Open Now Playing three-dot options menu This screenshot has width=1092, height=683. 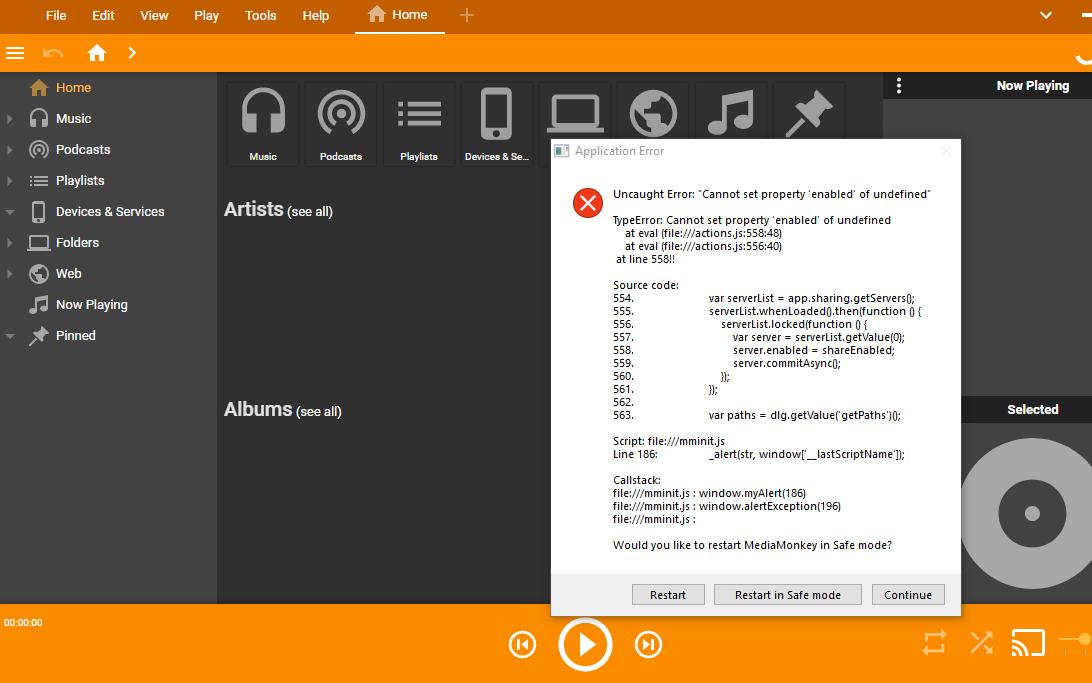pyautogui.click(x=899, y=86)
